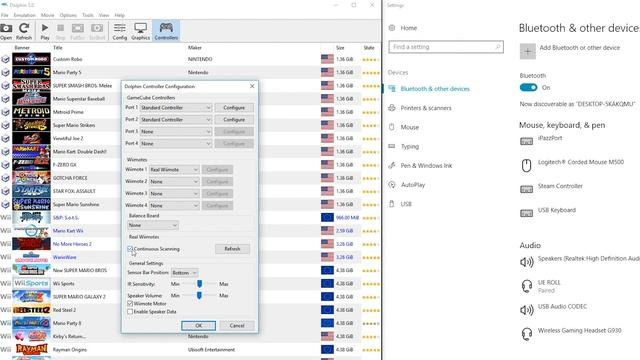Click the EU flag in Wii Sports row
Image resolution: width=640 pixels, height=360 pixels.
coord(327,283)
